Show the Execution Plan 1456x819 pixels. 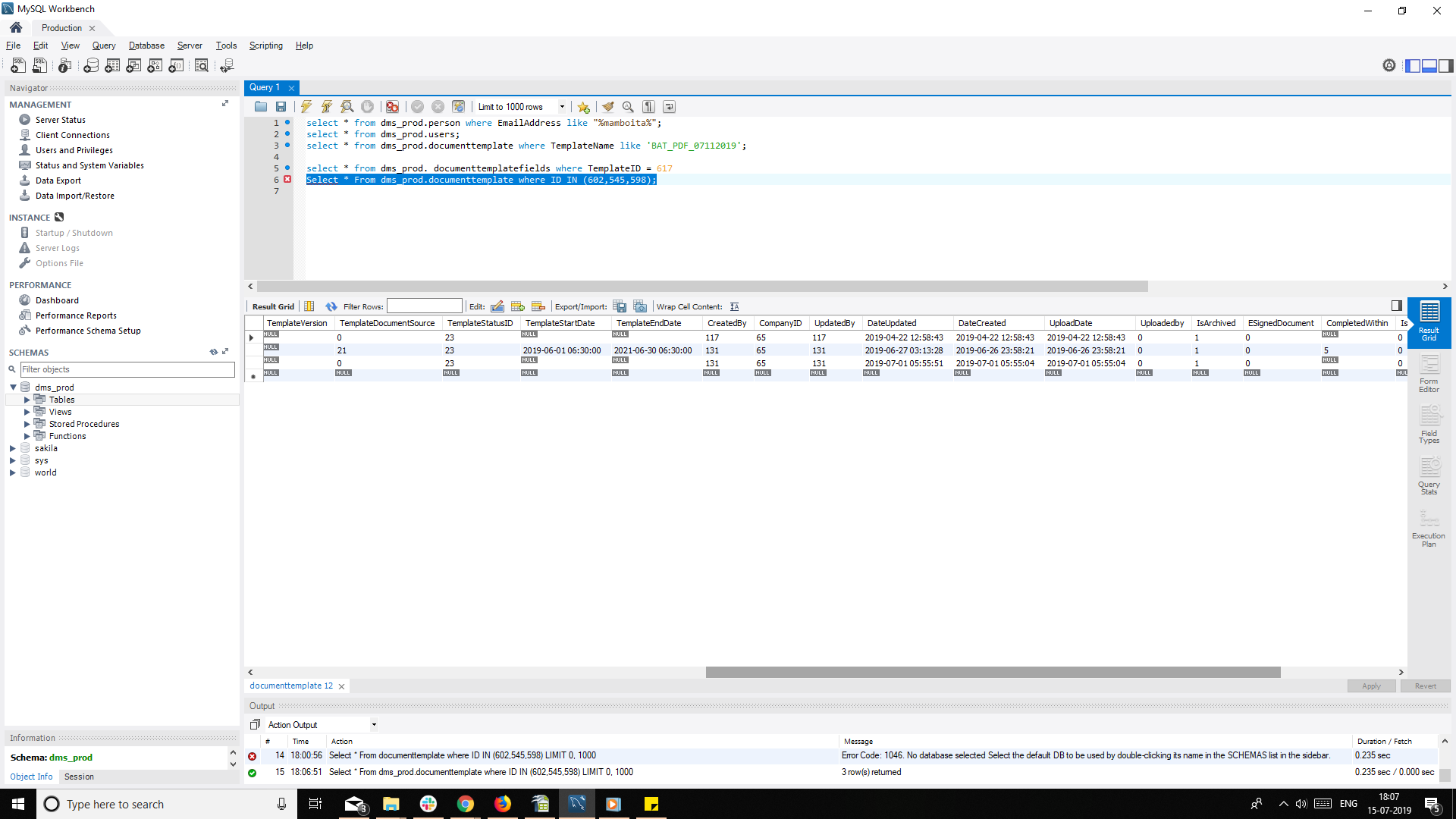pos(1429,529)
